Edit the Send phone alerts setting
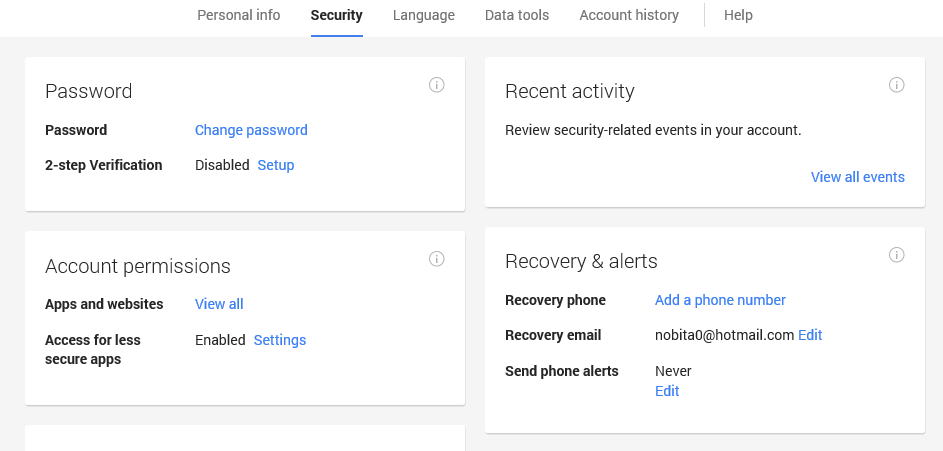 pos(667,391)
